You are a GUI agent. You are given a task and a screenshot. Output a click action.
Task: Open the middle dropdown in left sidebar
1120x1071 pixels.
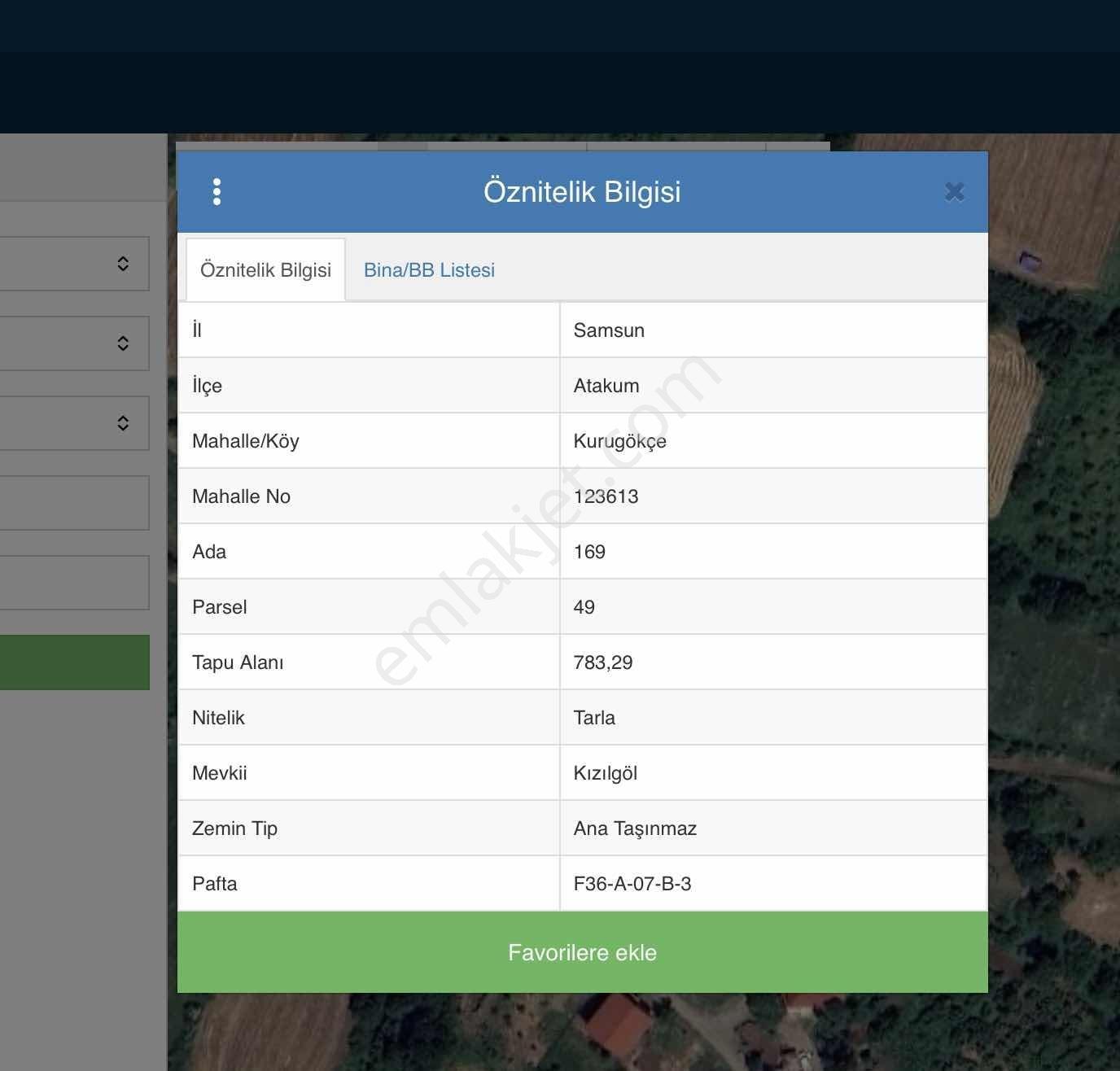point(74,343)
